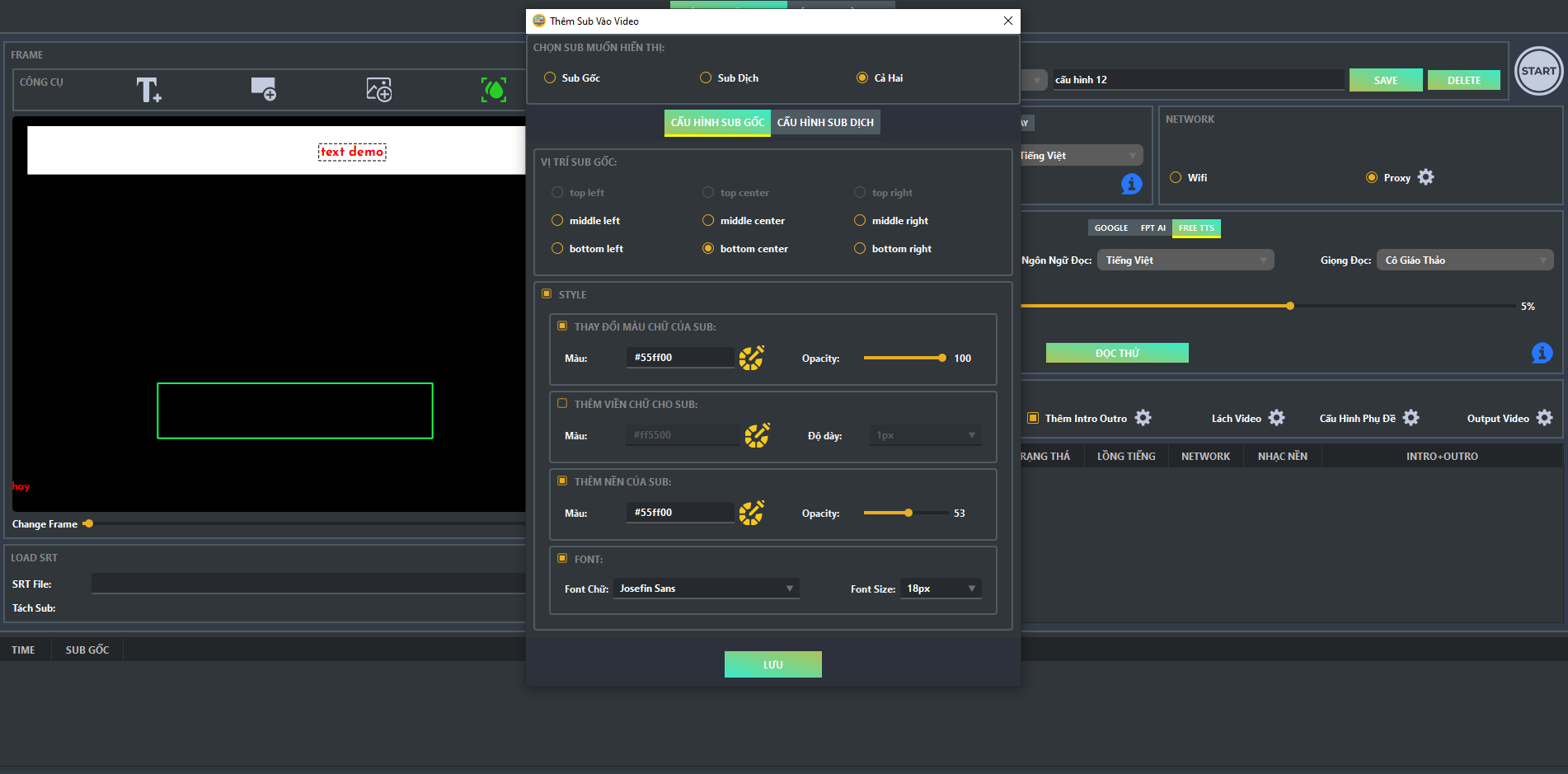The image size is (1568, 774).
Task: Open the sub background color picker icon
Action: pos(751,512)
